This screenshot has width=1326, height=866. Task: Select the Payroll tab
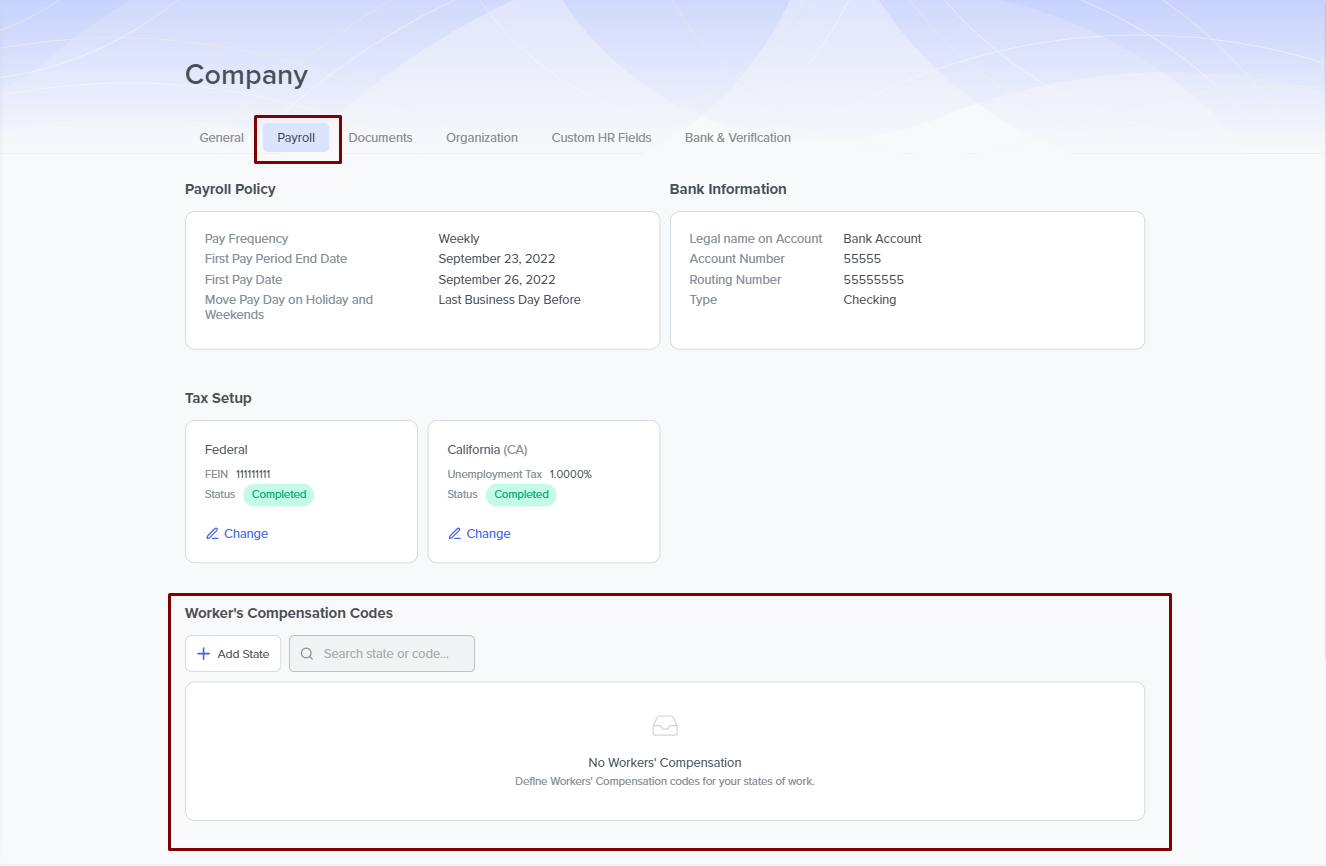point(296,138)
